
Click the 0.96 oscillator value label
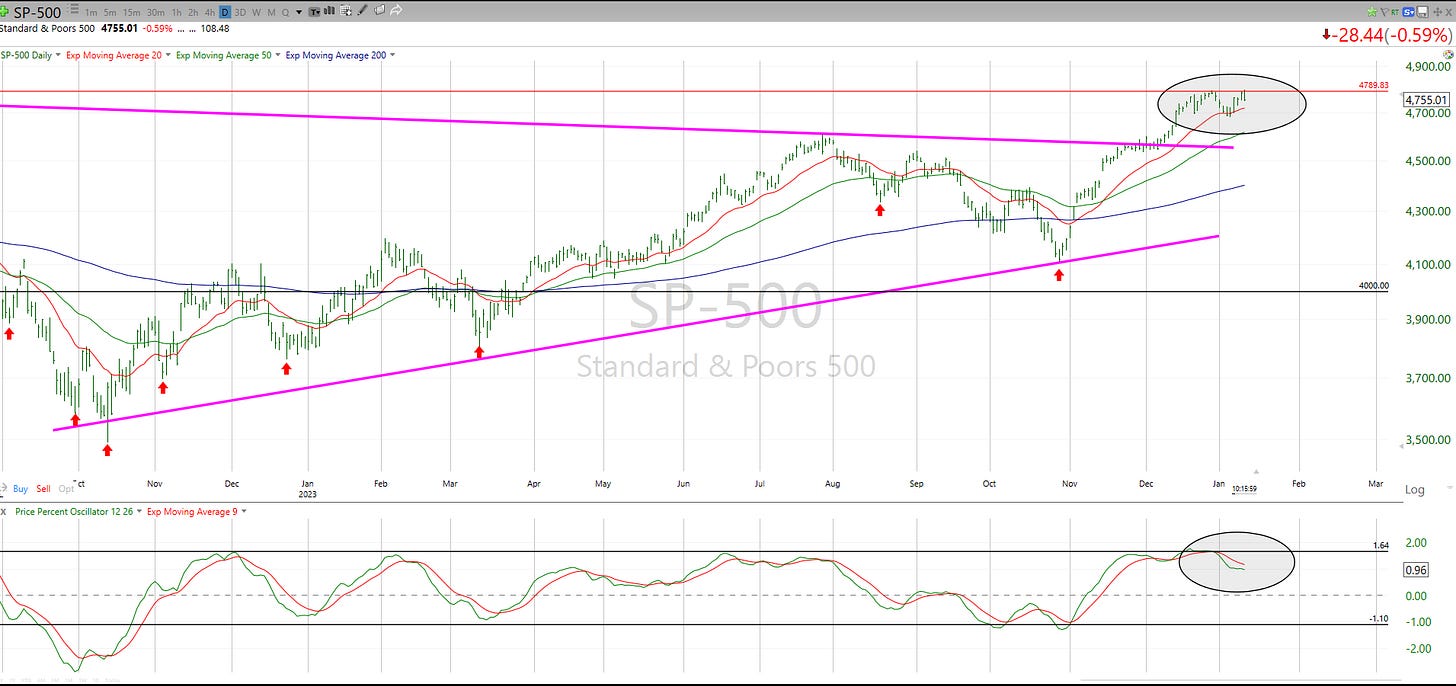click(x=1415, y=570)
